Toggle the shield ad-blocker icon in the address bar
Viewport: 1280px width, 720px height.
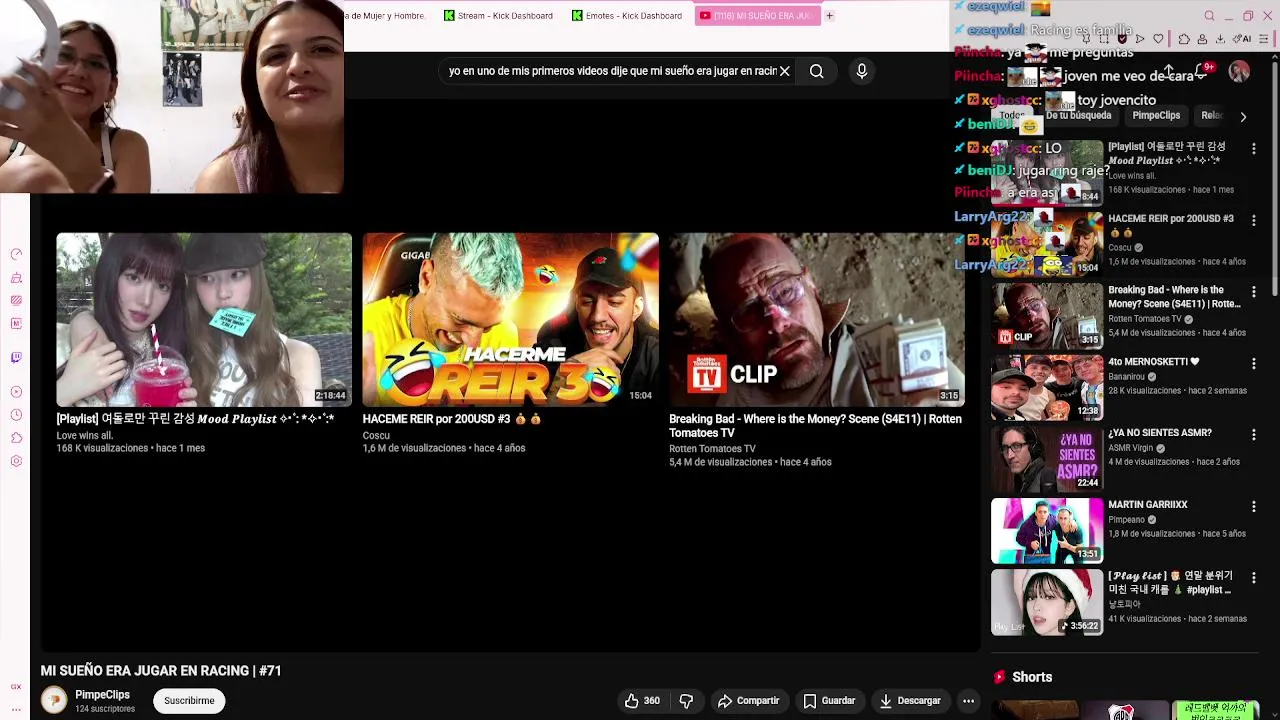(1122, 39)
